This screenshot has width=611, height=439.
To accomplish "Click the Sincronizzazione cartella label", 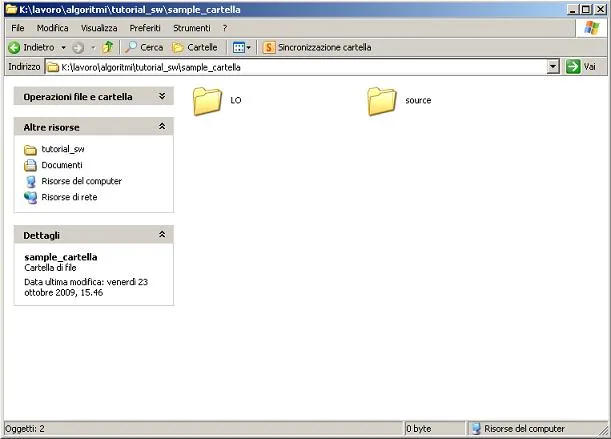I will pyautogui.click(x=325, y=48).
